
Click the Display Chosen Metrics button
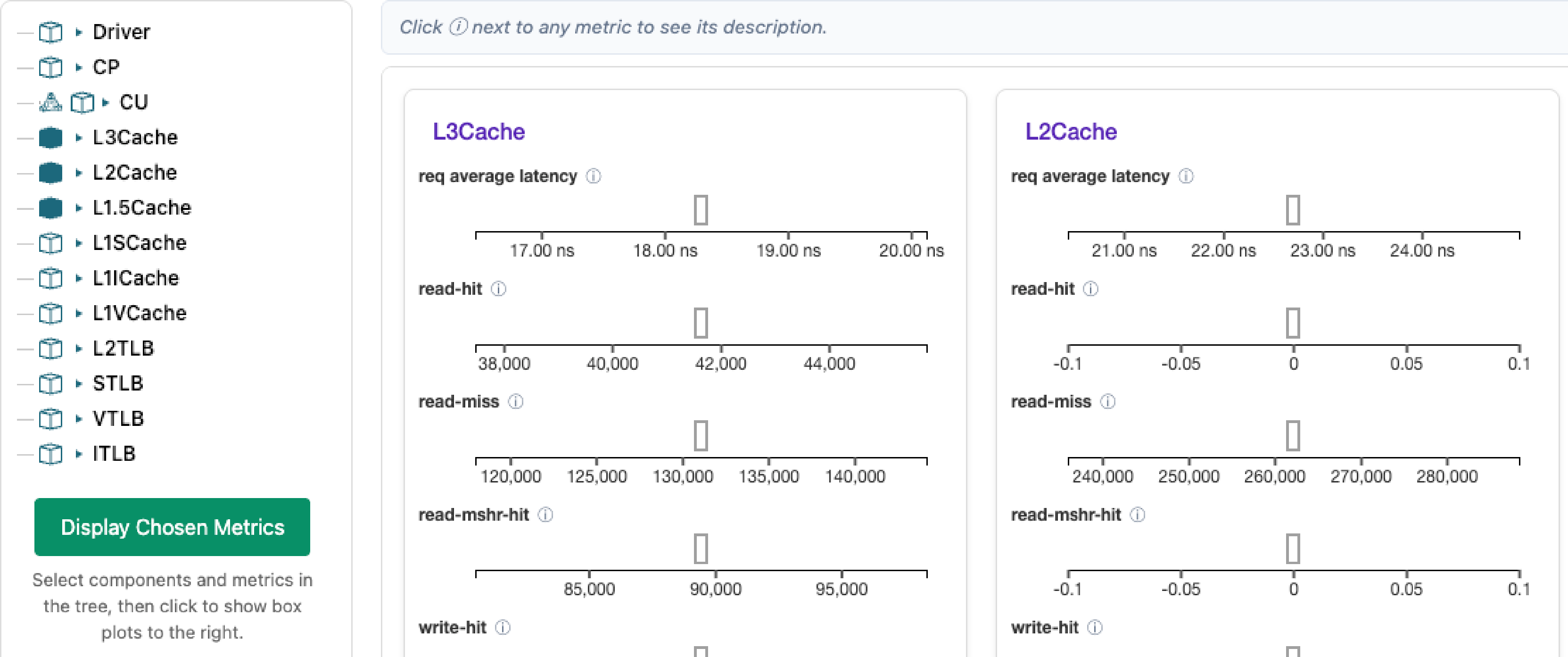(172, 527)
